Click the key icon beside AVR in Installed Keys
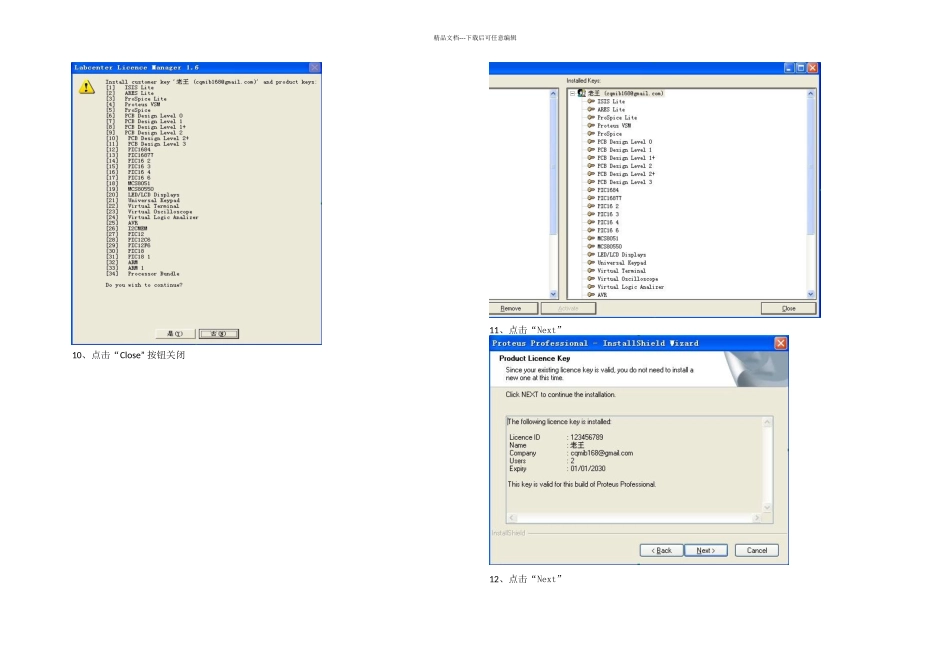Image resolution: width=950 pixels, height=672 pixels. click(x=591, y=295)
